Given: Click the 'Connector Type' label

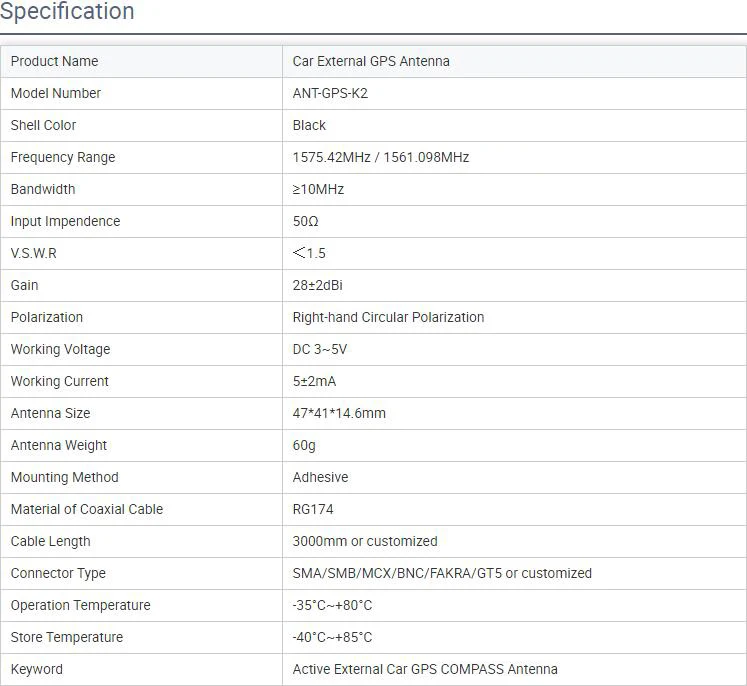Looking at the screenshot, I should (x=58, y=573).
